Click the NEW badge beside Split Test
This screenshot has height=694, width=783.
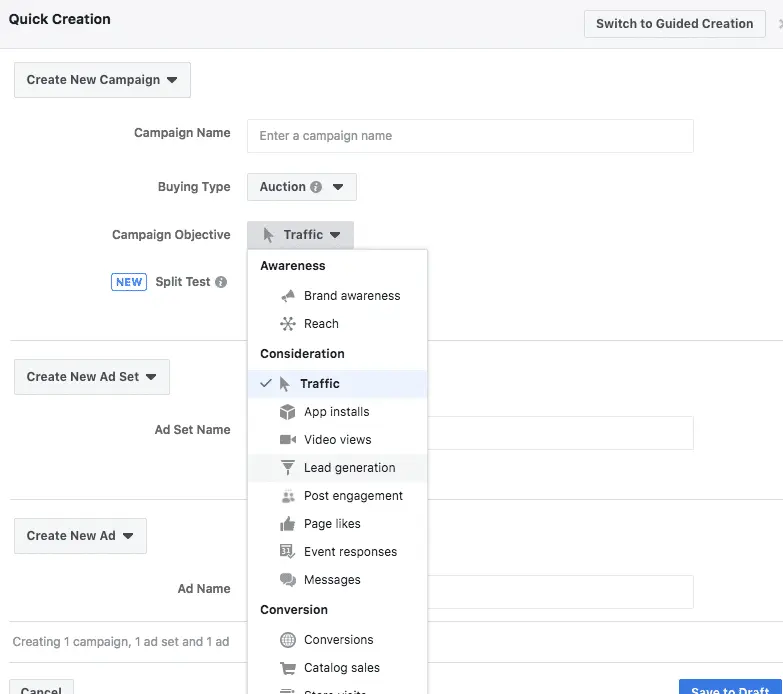(x=129, y=282)
